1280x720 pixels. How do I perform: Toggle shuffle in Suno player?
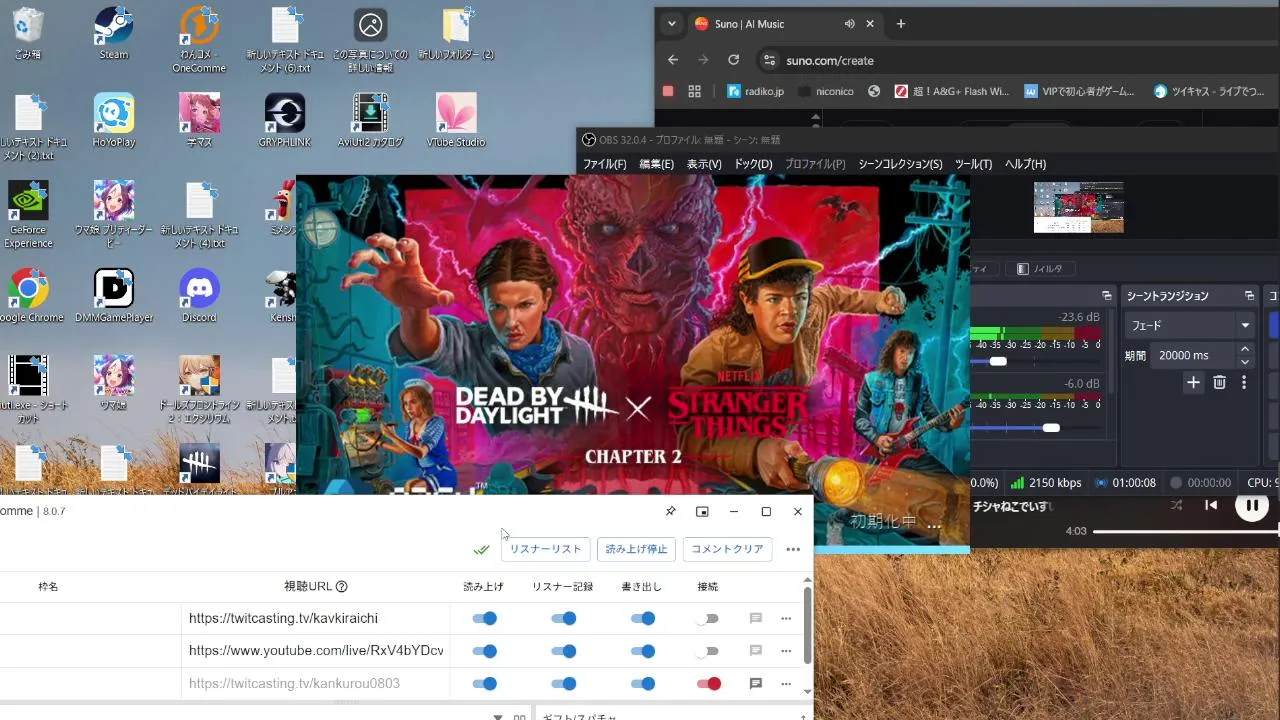pos(1177,505)
